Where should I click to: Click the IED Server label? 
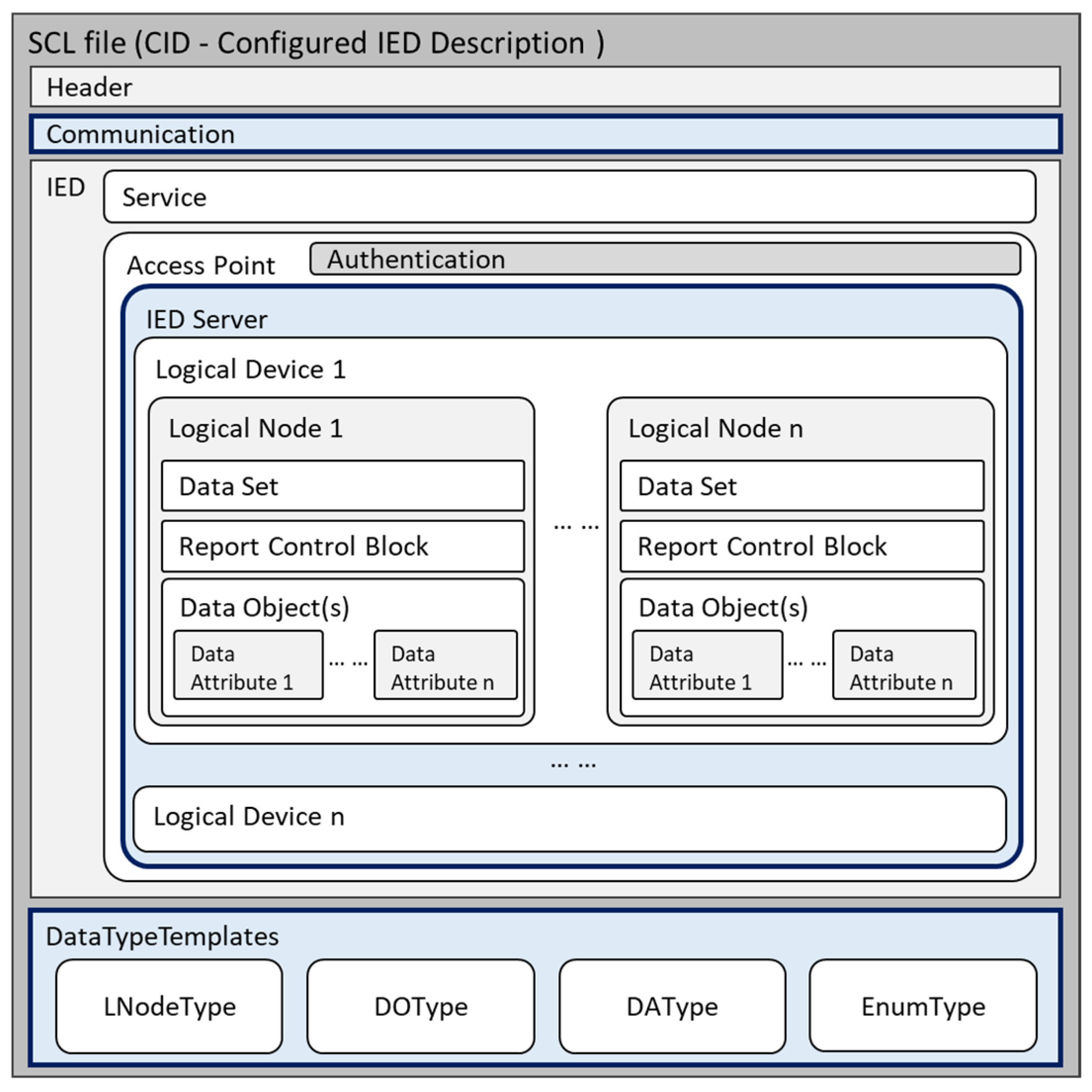207,320
